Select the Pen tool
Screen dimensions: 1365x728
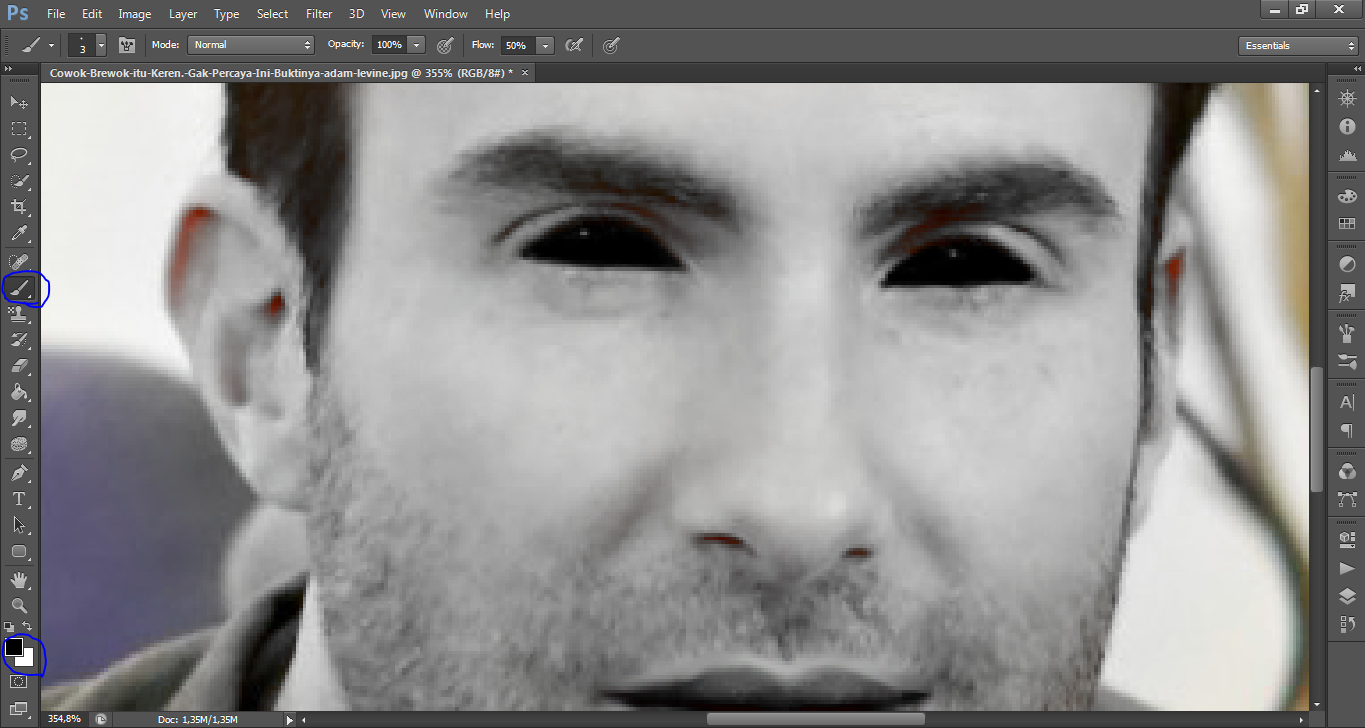click(19, 472)
